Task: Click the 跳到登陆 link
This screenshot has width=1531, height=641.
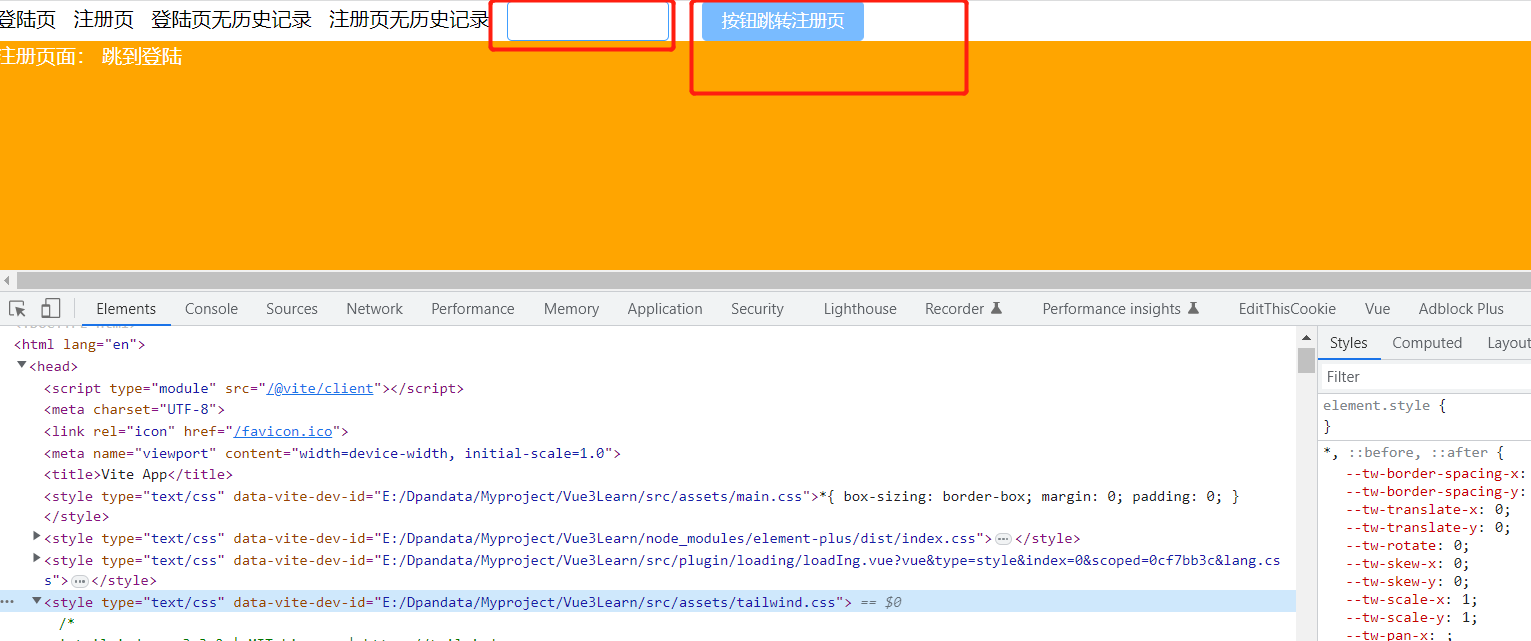Action: [x=142, y=56]
